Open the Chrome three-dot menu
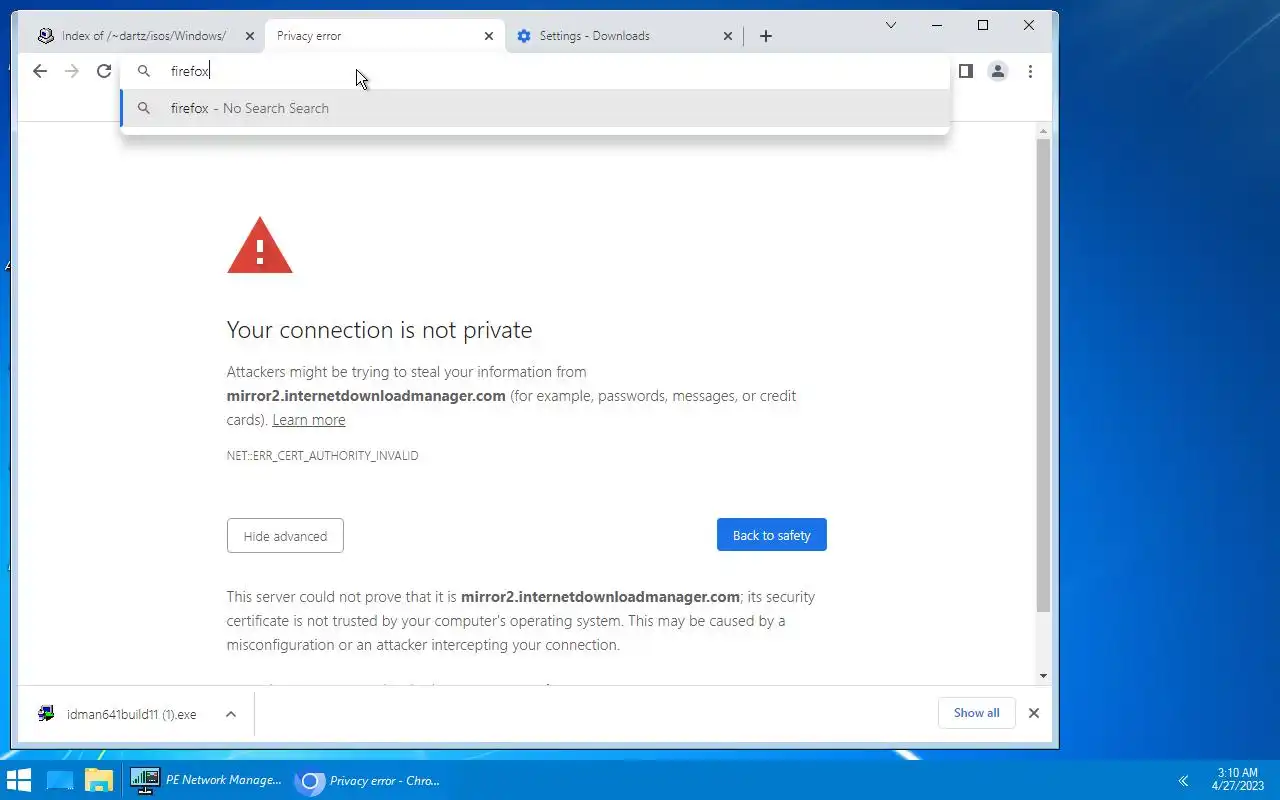The image size is (1280, 800). 1030,71
